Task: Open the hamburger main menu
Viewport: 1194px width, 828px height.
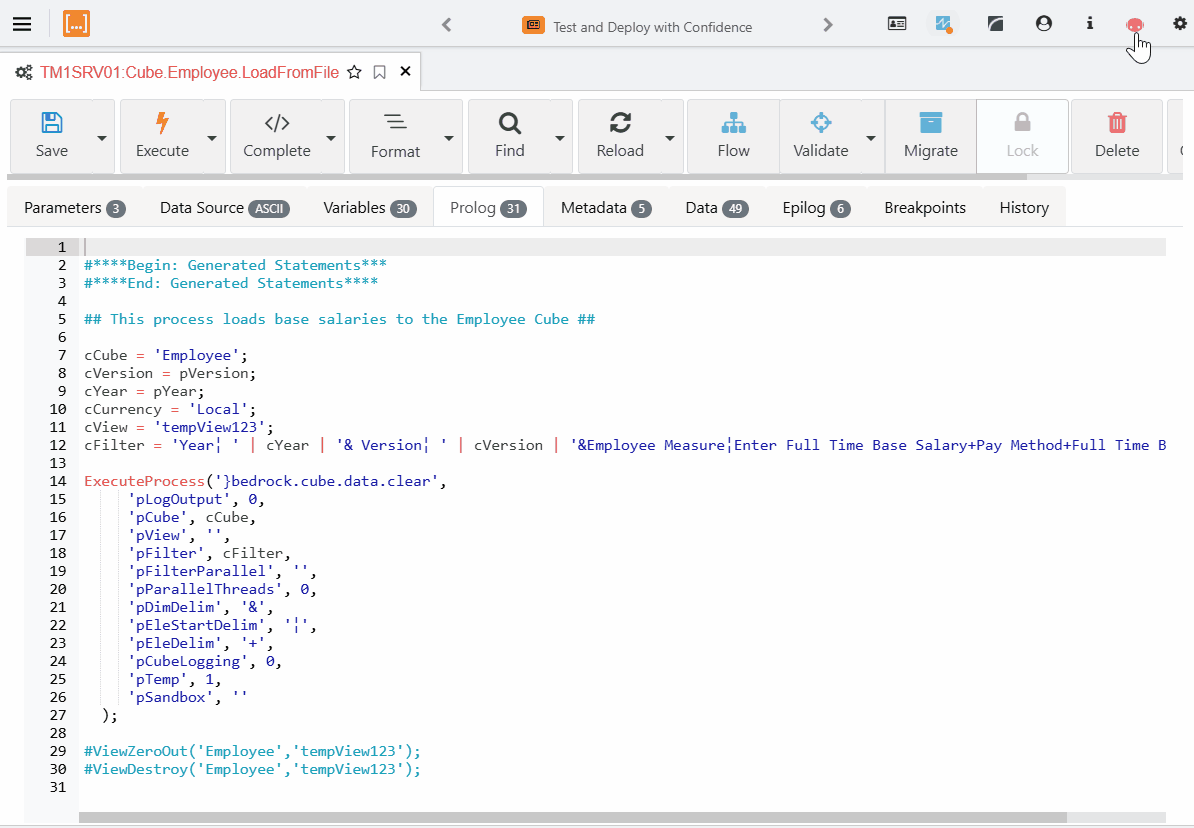Action: click(21, 24)
